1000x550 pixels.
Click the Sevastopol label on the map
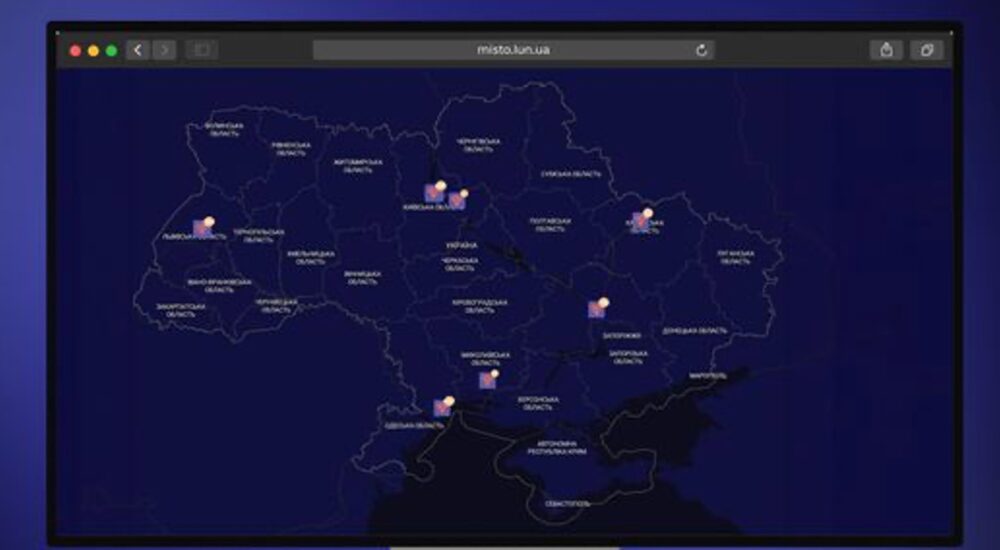(x=567, y=503)
